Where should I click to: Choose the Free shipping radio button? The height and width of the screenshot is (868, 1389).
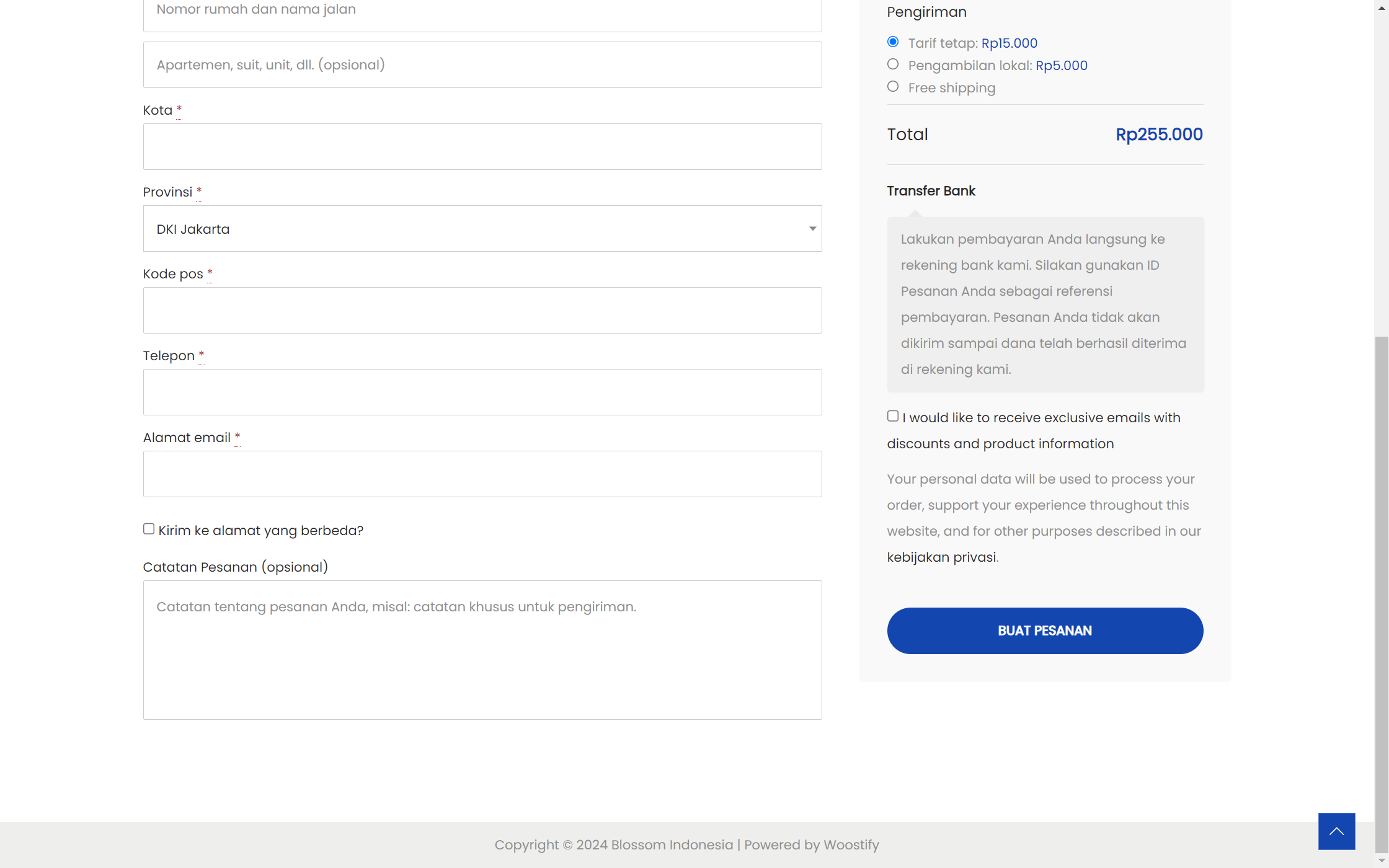tap(893, 87)
